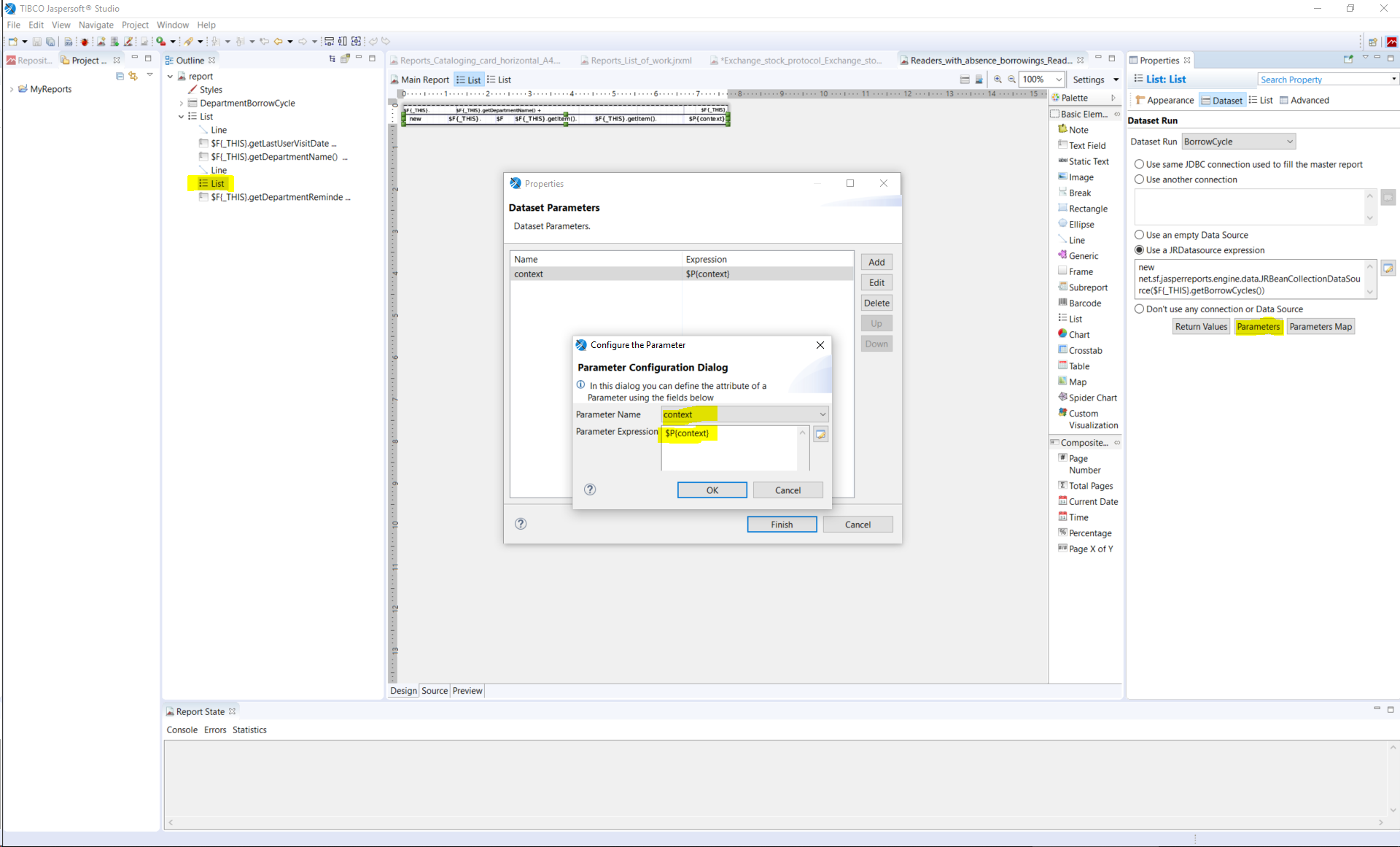Click the Parameters Map button
The width and height of the screenshot is (1400, 847).
[x=1320, y=327]
